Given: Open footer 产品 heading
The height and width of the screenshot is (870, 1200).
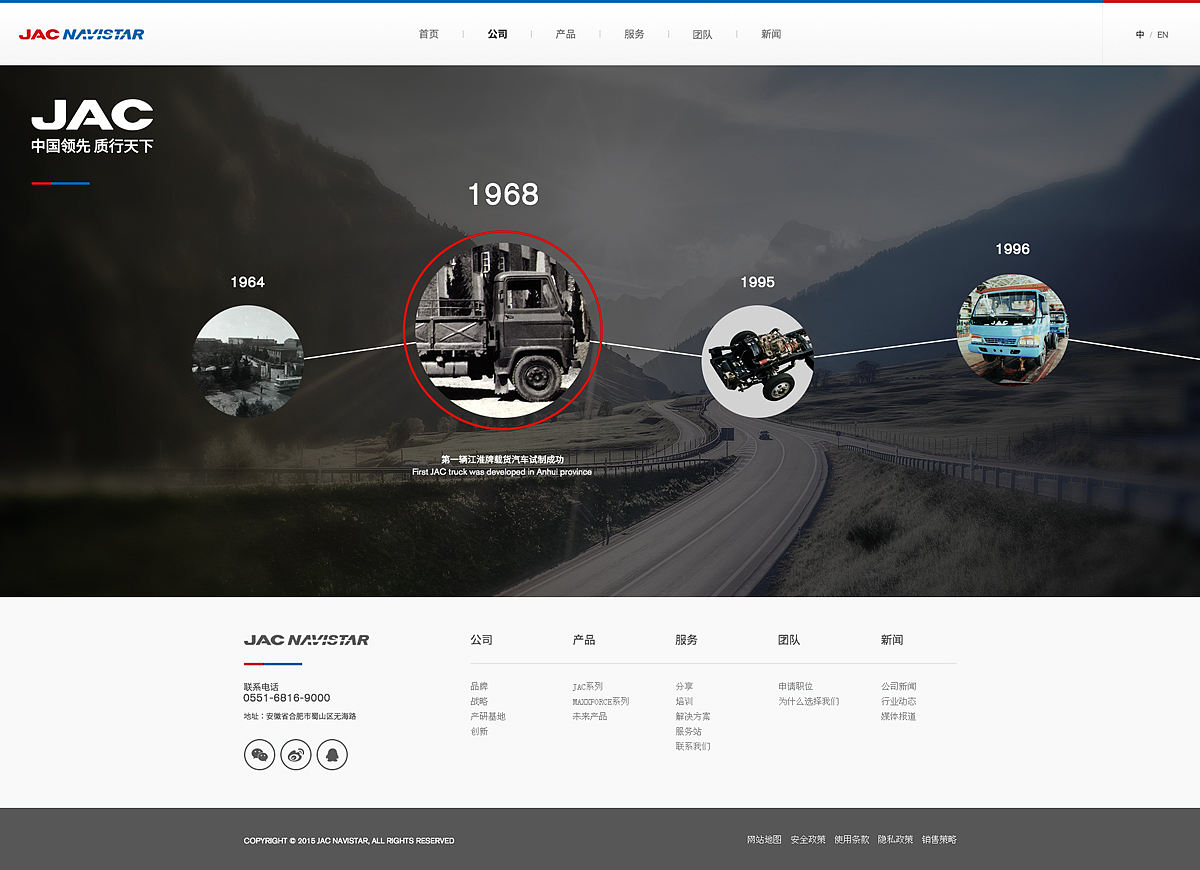Looking at the screenshot, I should 584,640.
